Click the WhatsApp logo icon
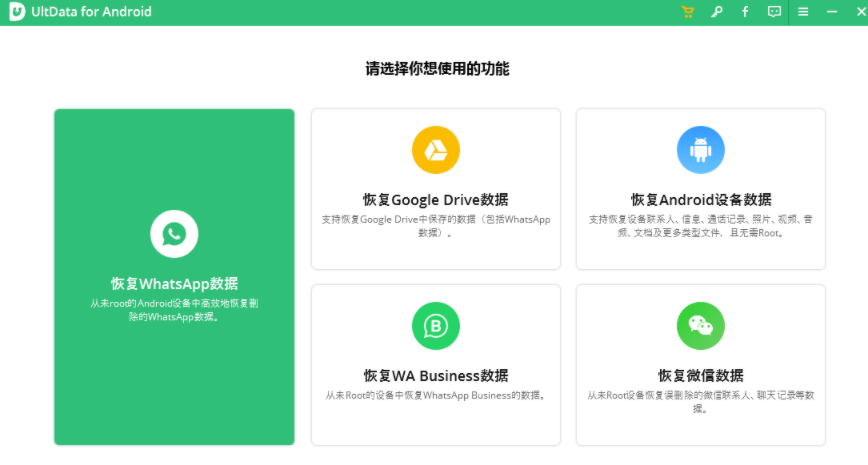The image size is (868, 465). [174, 234]
